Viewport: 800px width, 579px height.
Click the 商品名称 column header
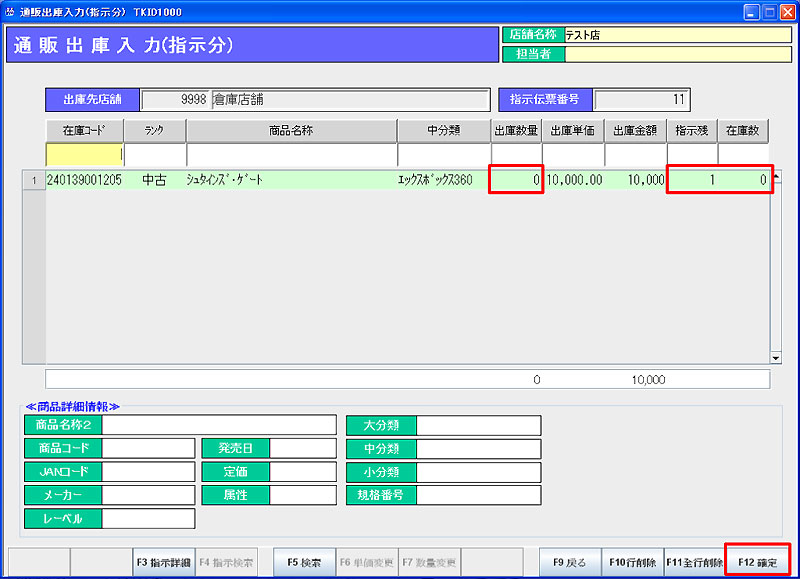[x=291, y=131]
